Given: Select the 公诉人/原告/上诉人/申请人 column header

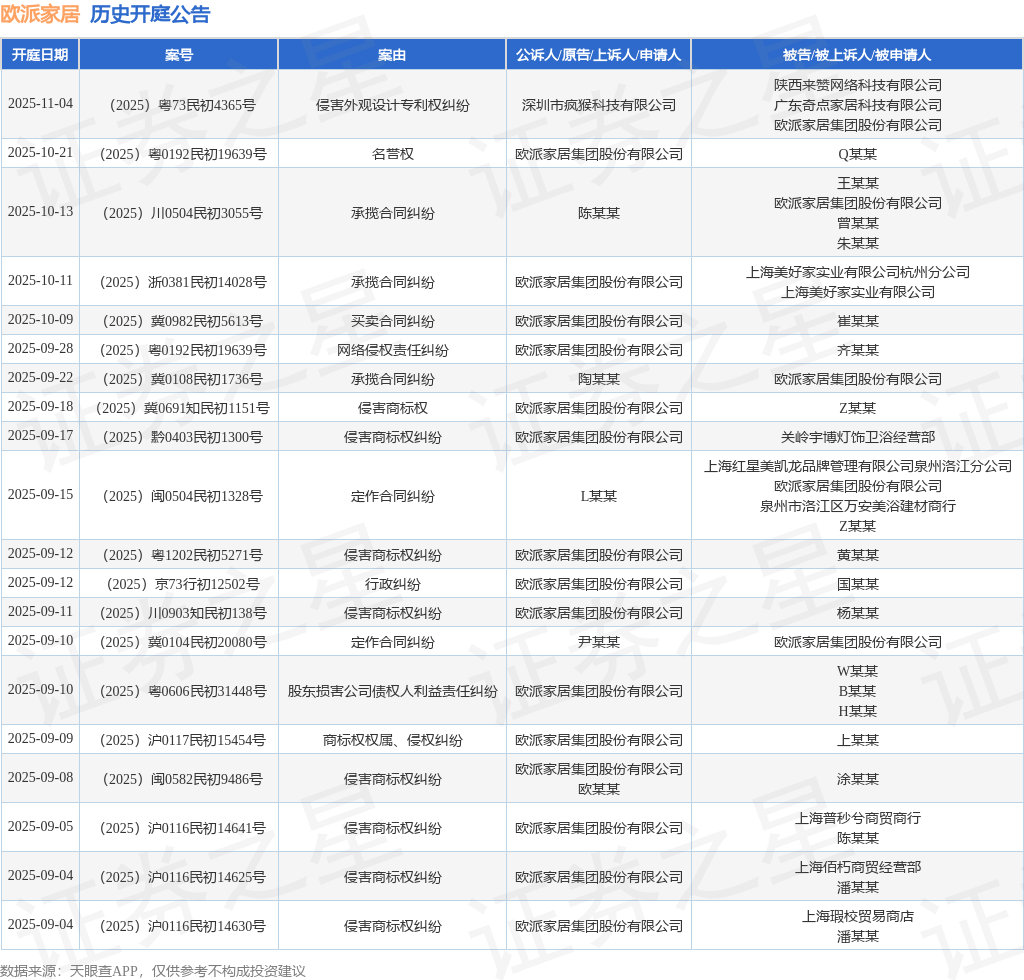Looking at the screenshot, I should 598,55.
